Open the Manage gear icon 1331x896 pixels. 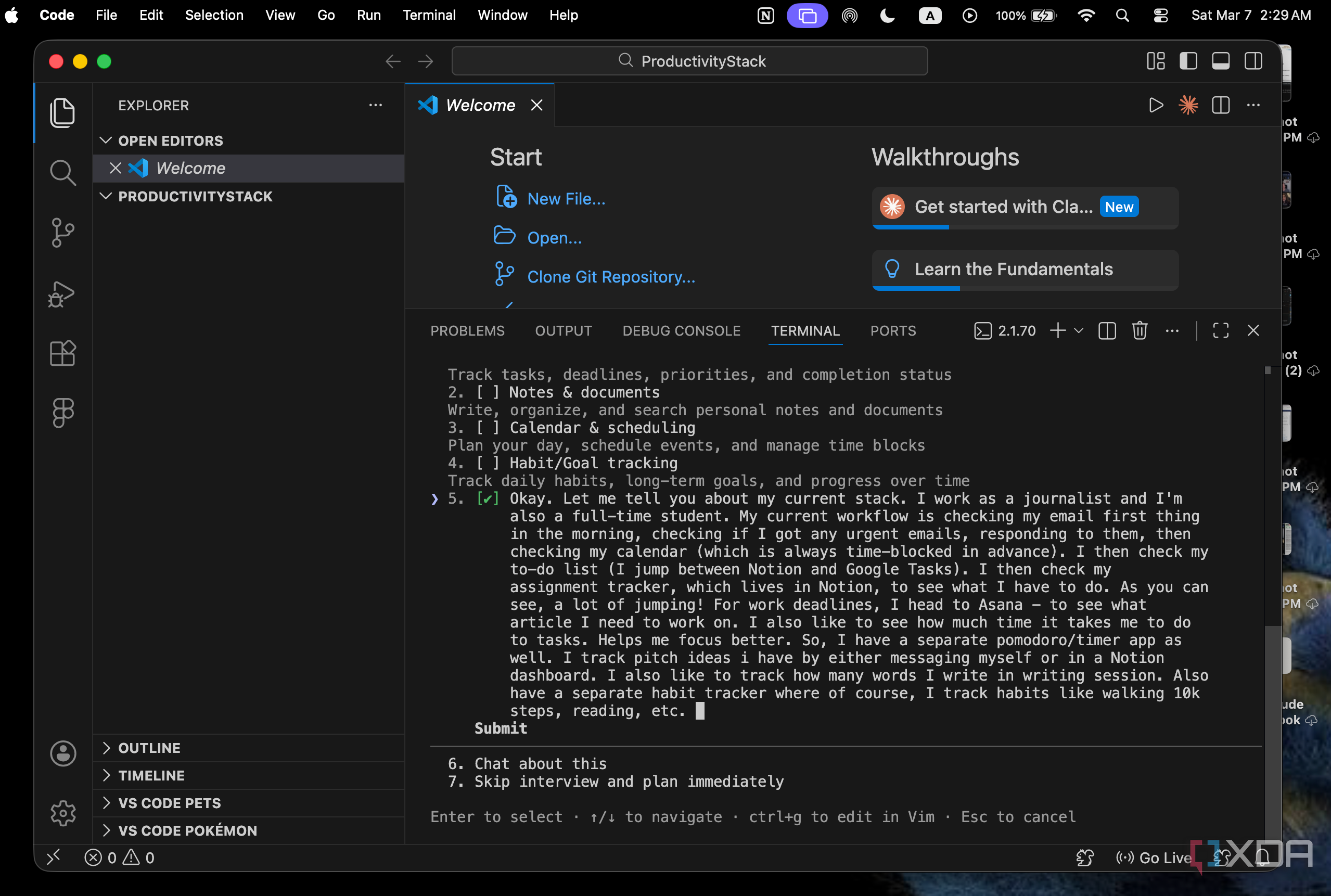point(63,813)
